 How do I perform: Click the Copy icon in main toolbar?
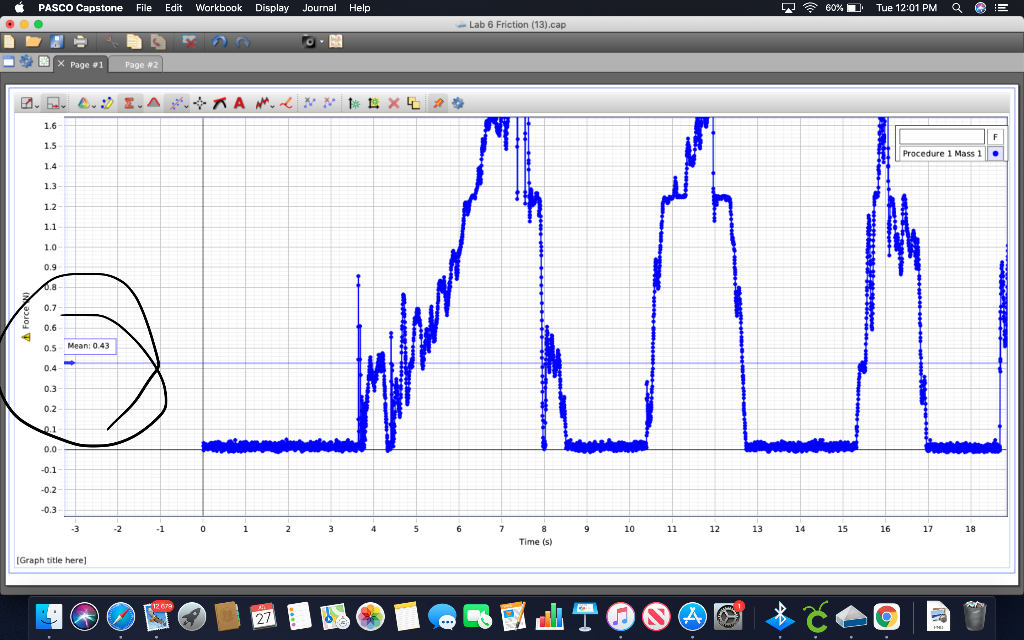click(134, 42)
